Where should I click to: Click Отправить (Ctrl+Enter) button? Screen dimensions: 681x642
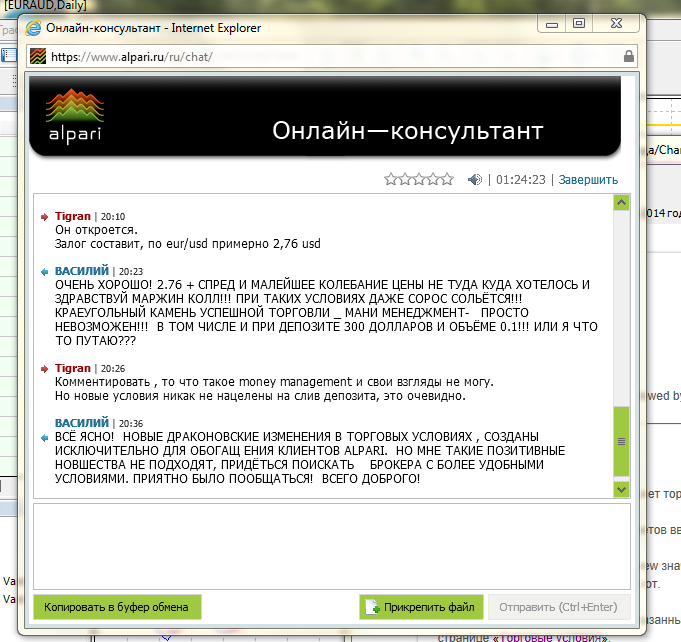tap(559, 607)
